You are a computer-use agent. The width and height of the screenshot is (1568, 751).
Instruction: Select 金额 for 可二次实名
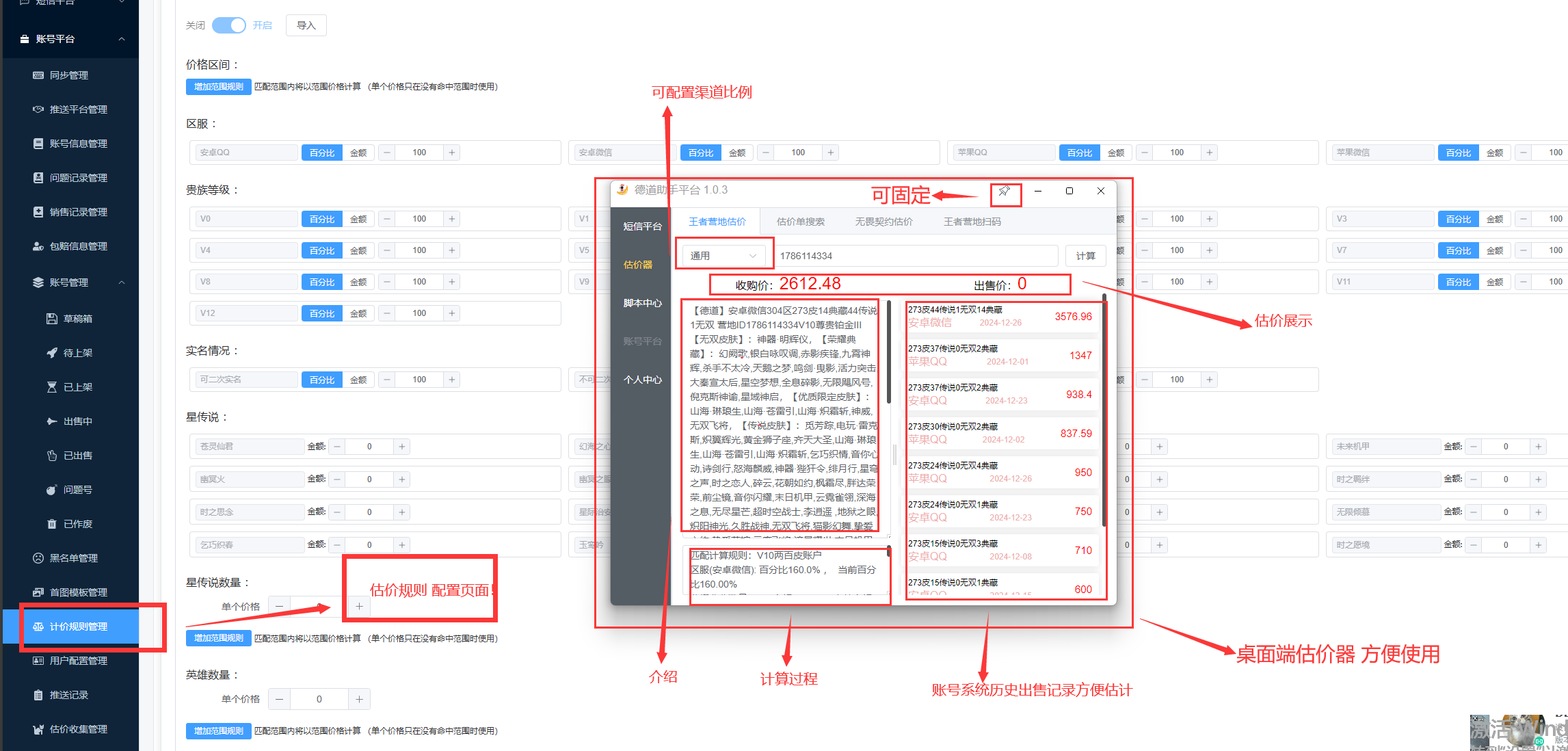click(x=358, y=380)
